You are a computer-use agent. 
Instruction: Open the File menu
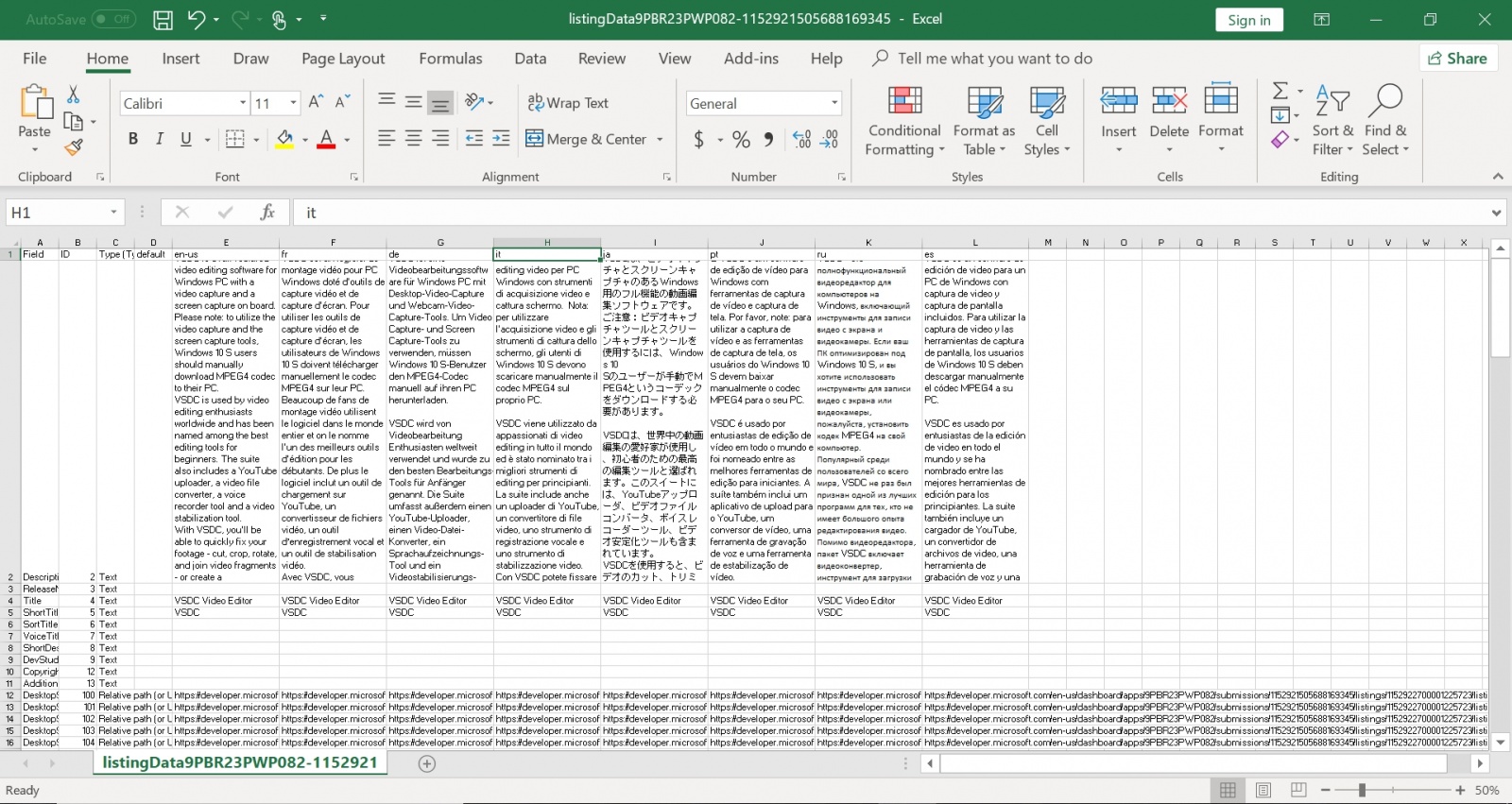tap(35, 59)
